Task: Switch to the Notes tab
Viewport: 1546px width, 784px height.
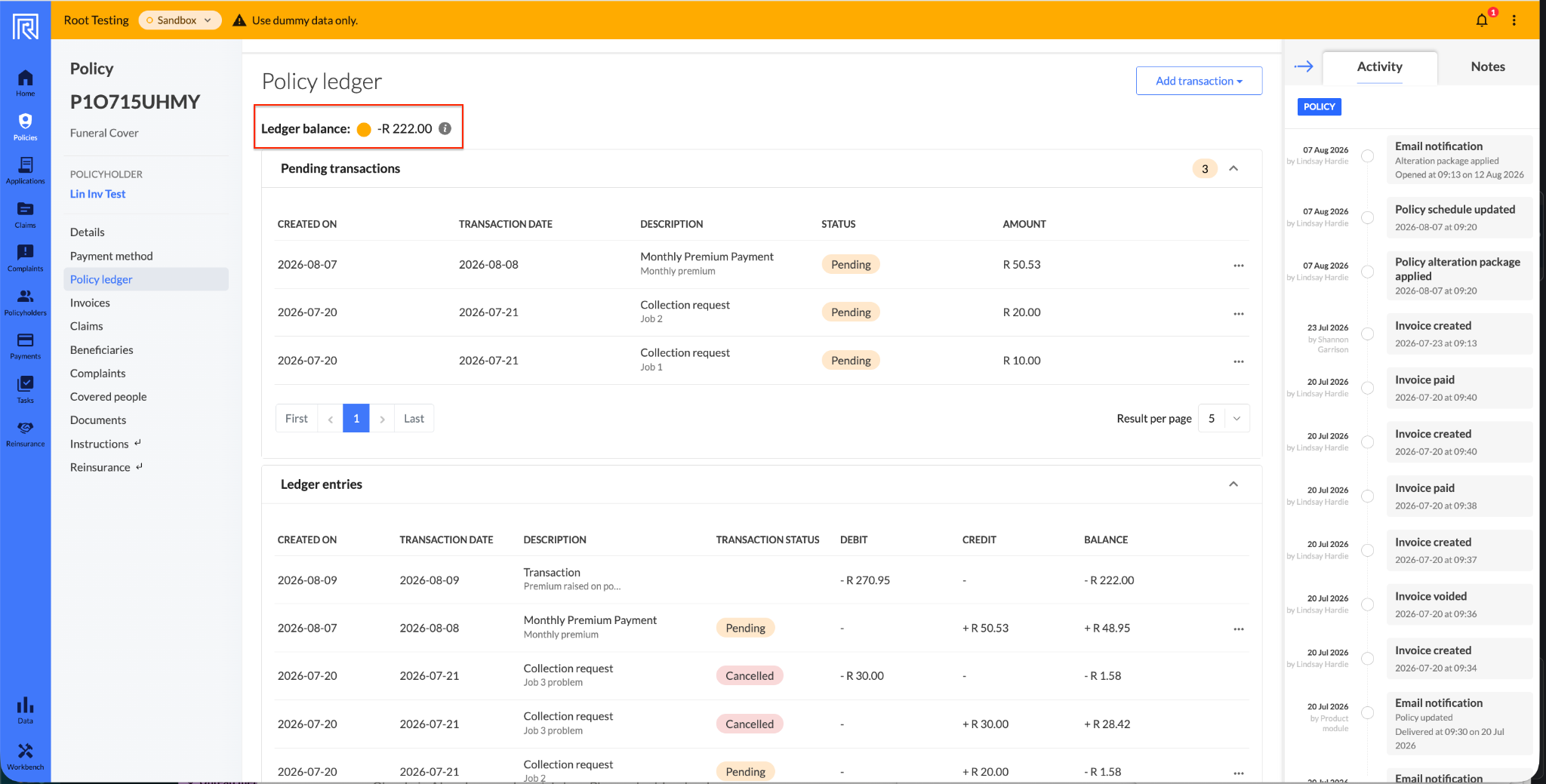Action: [x=1488, y=67]
